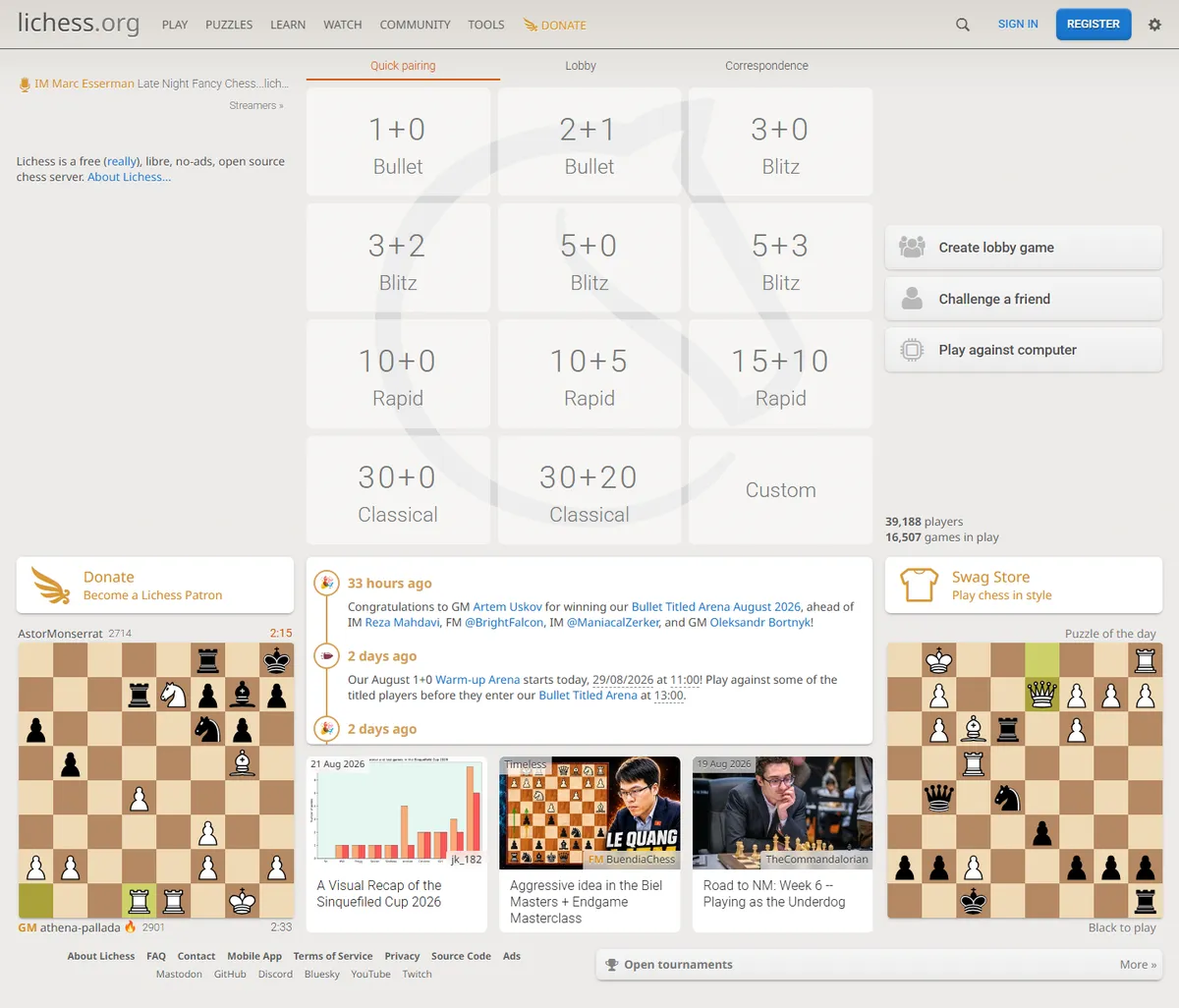Open the Sinquefield Cup visual recap post
The image size is (1179, 1008).
pyautogui.click(x=398, y=844)
